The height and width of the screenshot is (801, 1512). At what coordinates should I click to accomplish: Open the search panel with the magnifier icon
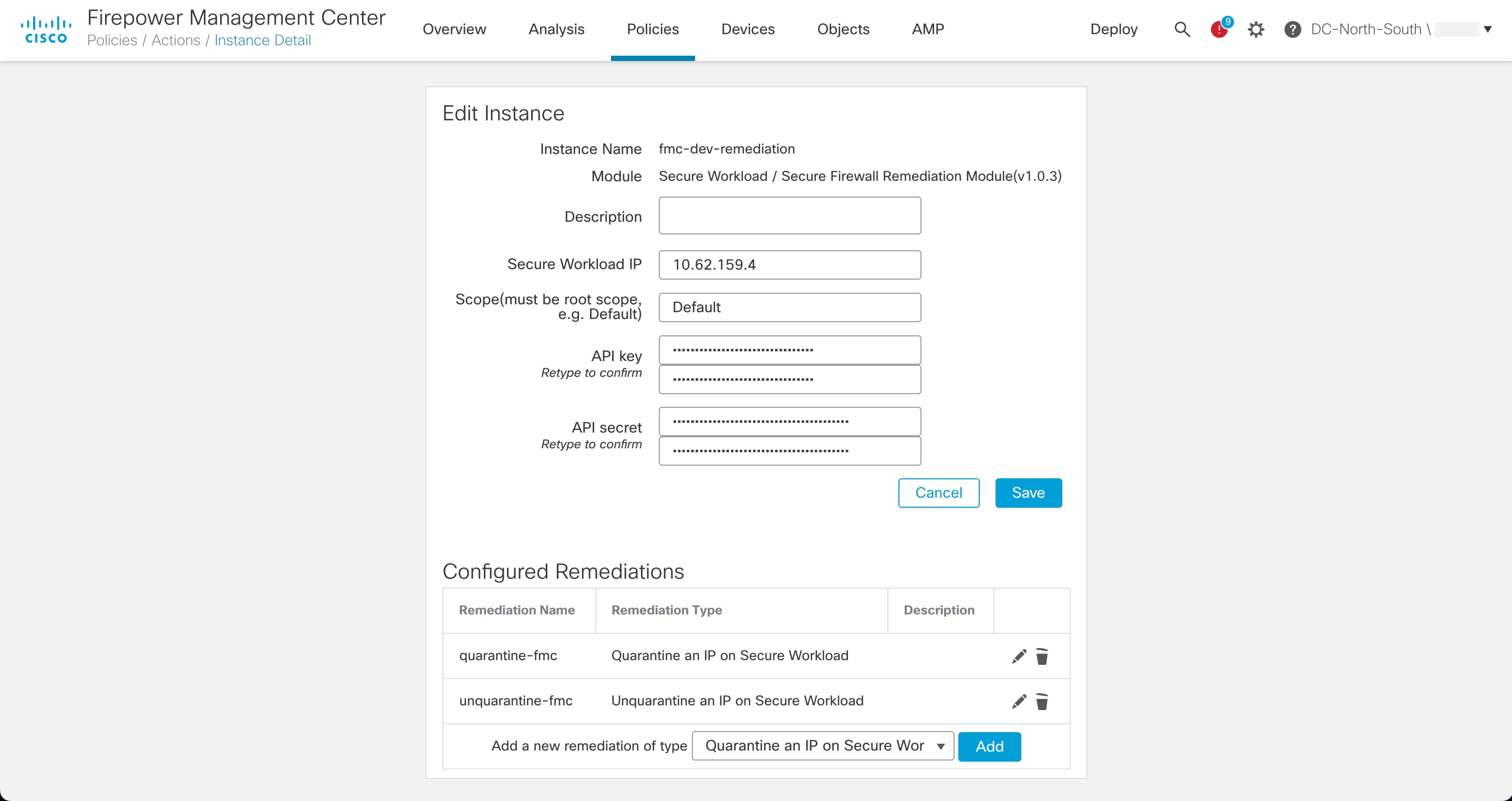coord(1182,29)
